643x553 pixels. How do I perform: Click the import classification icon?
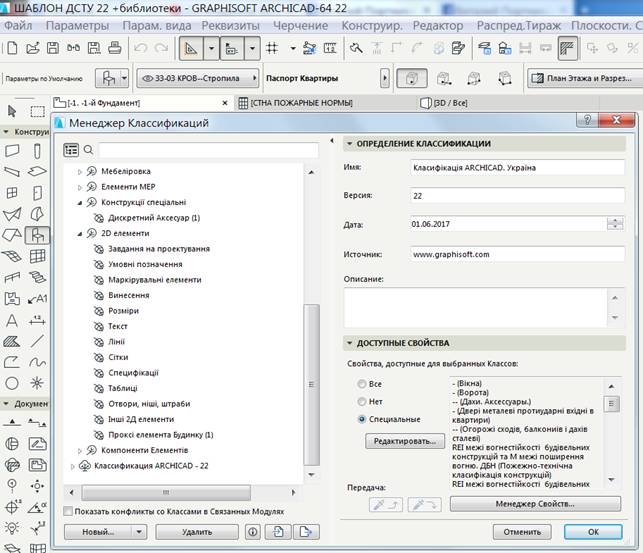click(x=278, y=532)
